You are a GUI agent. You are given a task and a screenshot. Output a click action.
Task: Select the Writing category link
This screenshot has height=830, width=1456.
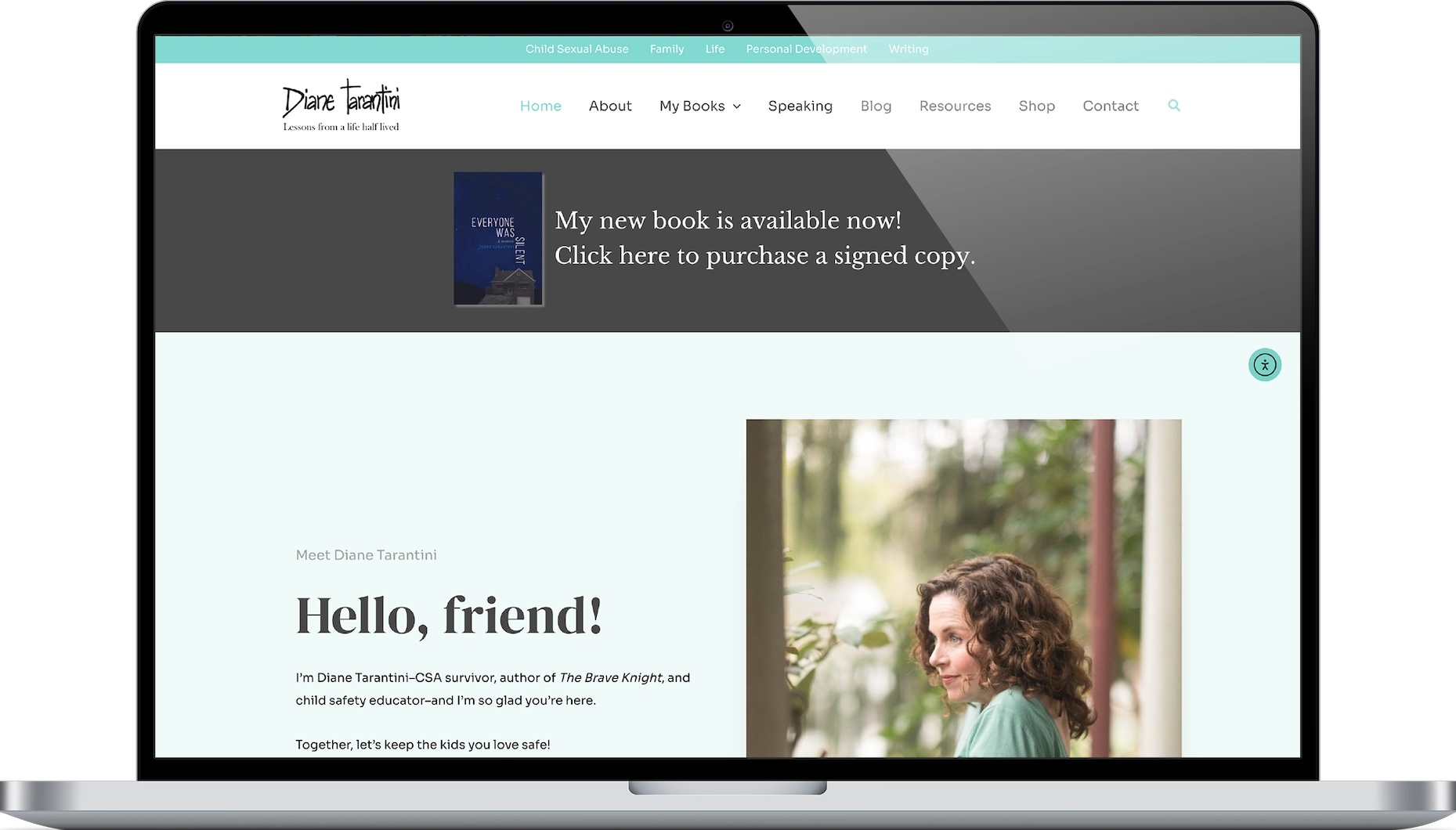(908, 49)
